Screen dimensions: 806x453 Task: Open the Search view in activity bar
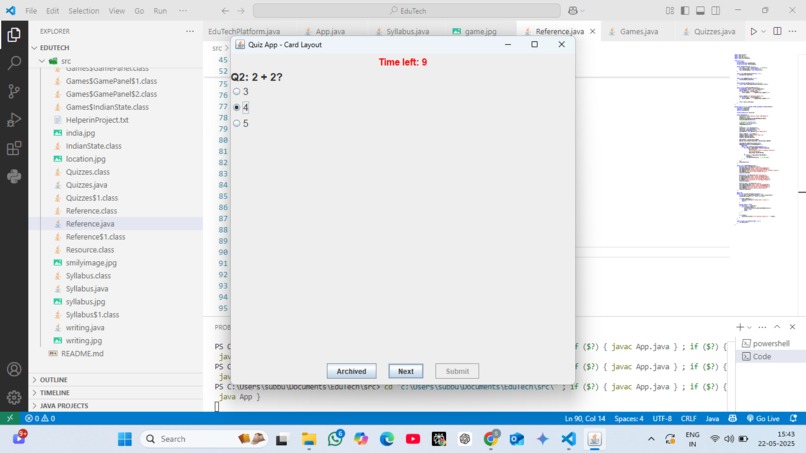click(x=14, y=63)
